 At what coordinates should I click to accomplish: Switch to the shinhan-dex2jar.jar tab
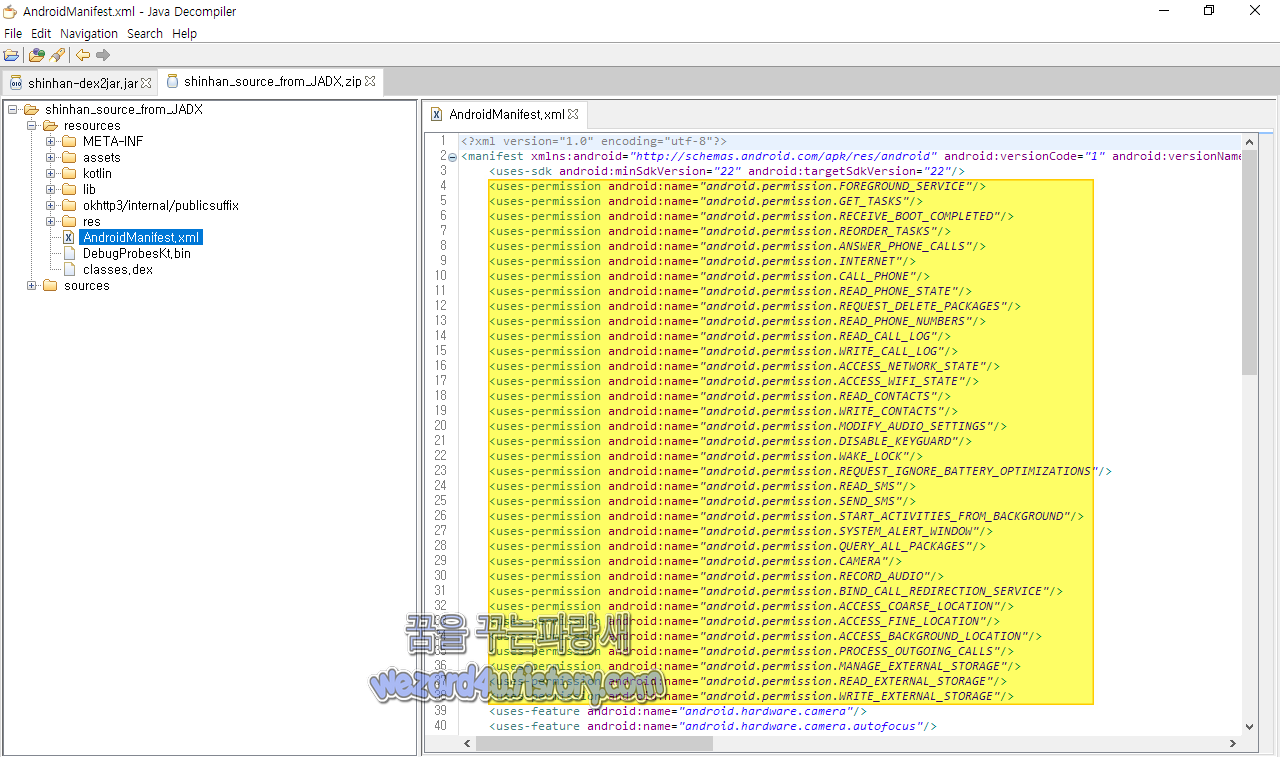pos(79,83)
